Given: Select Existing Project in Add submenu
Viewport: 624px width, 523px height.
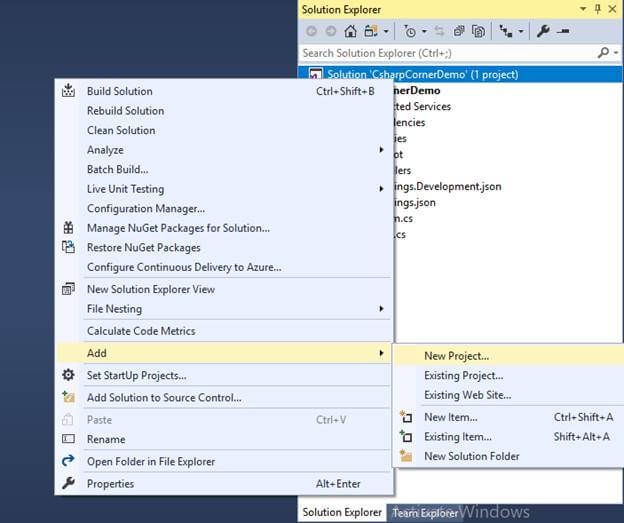Looking at the screenshot, I should tap(509, 375).
